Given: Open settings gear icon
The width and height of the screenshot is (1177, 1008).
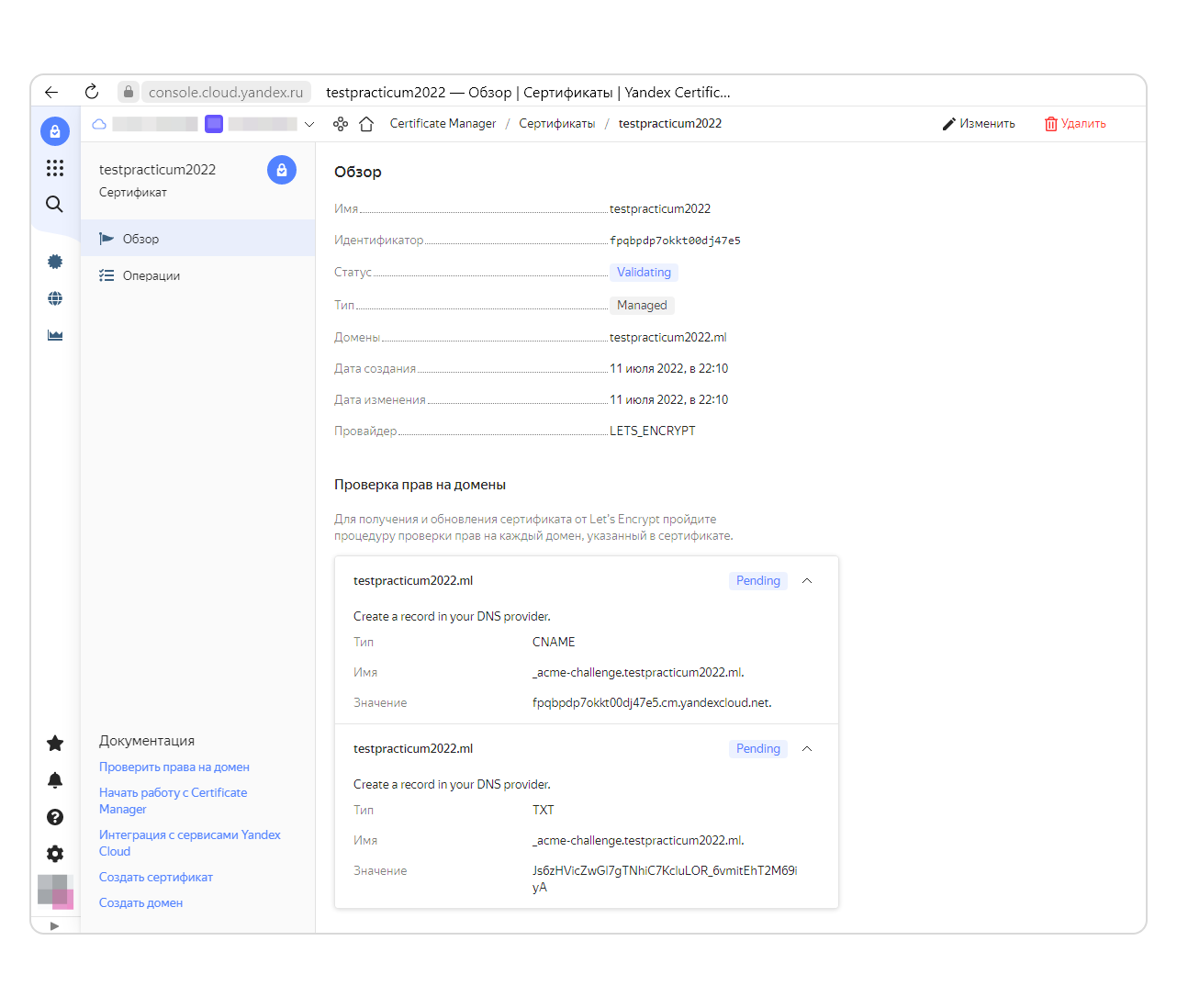Looking at the screenshot, I should point(55,854).
